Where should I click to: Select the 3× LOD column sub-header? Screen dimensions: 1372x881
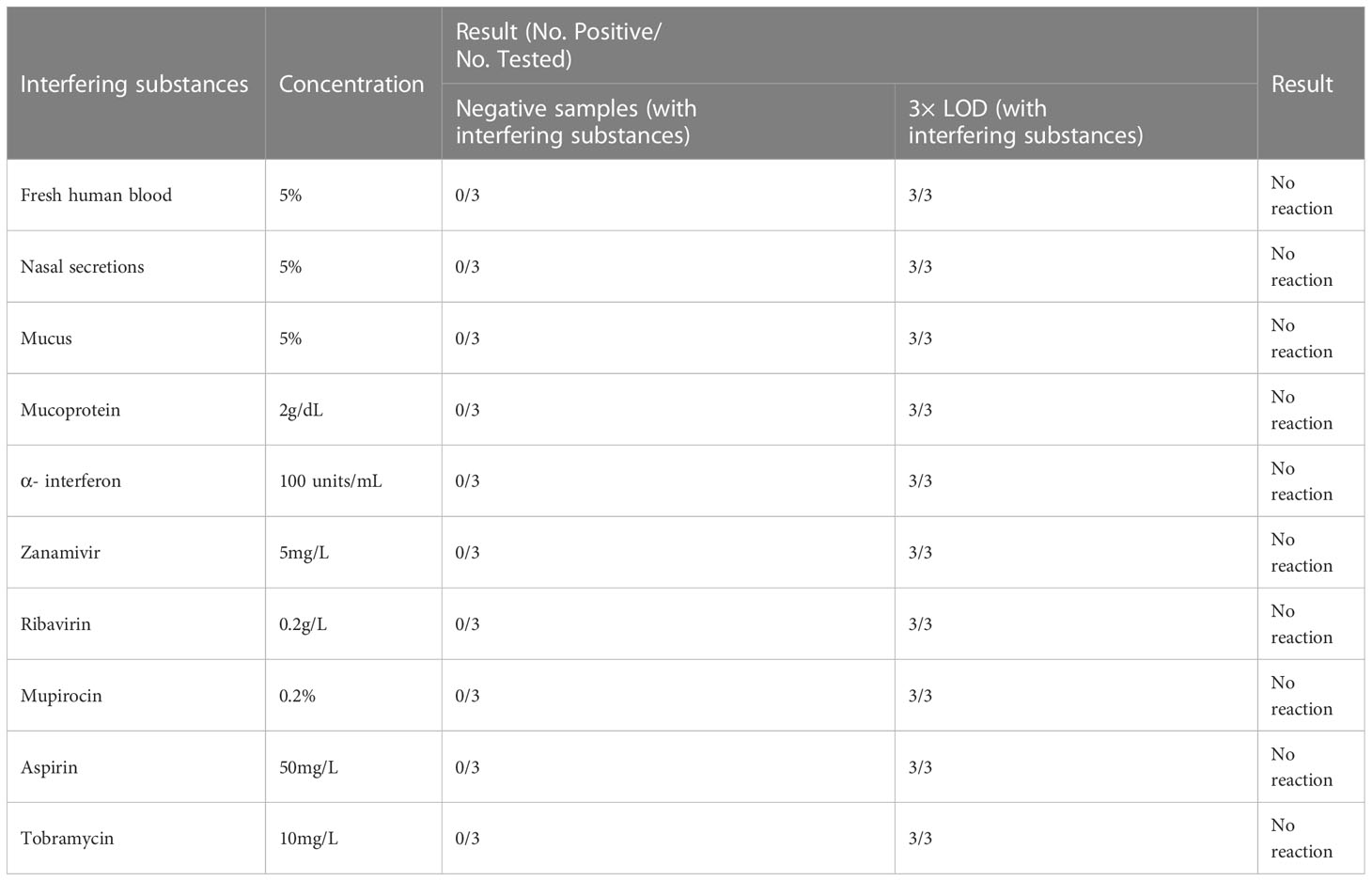(1076, 121)
